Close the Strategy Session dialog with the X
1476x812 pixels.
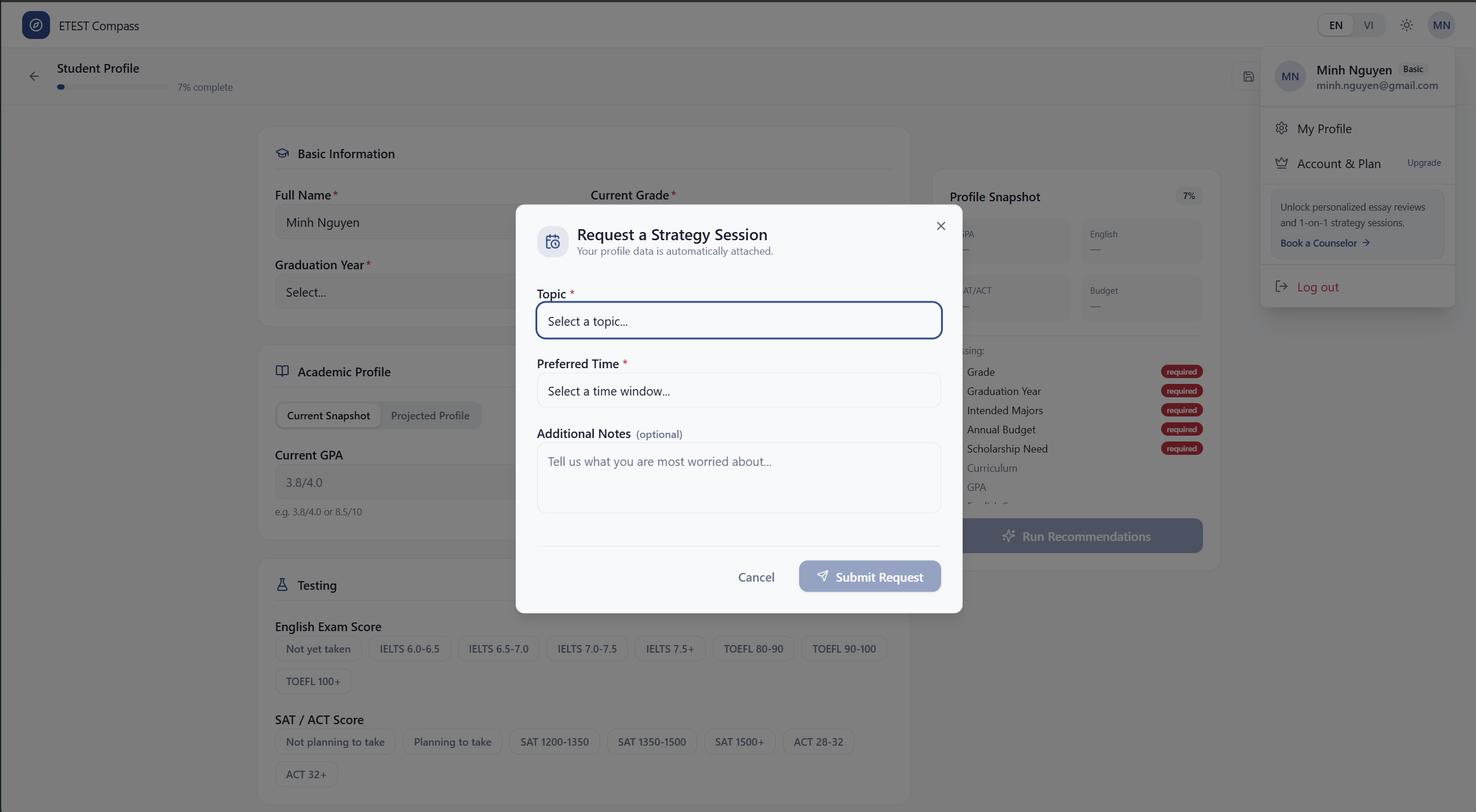pyautogui.click(x=941, y=226)
